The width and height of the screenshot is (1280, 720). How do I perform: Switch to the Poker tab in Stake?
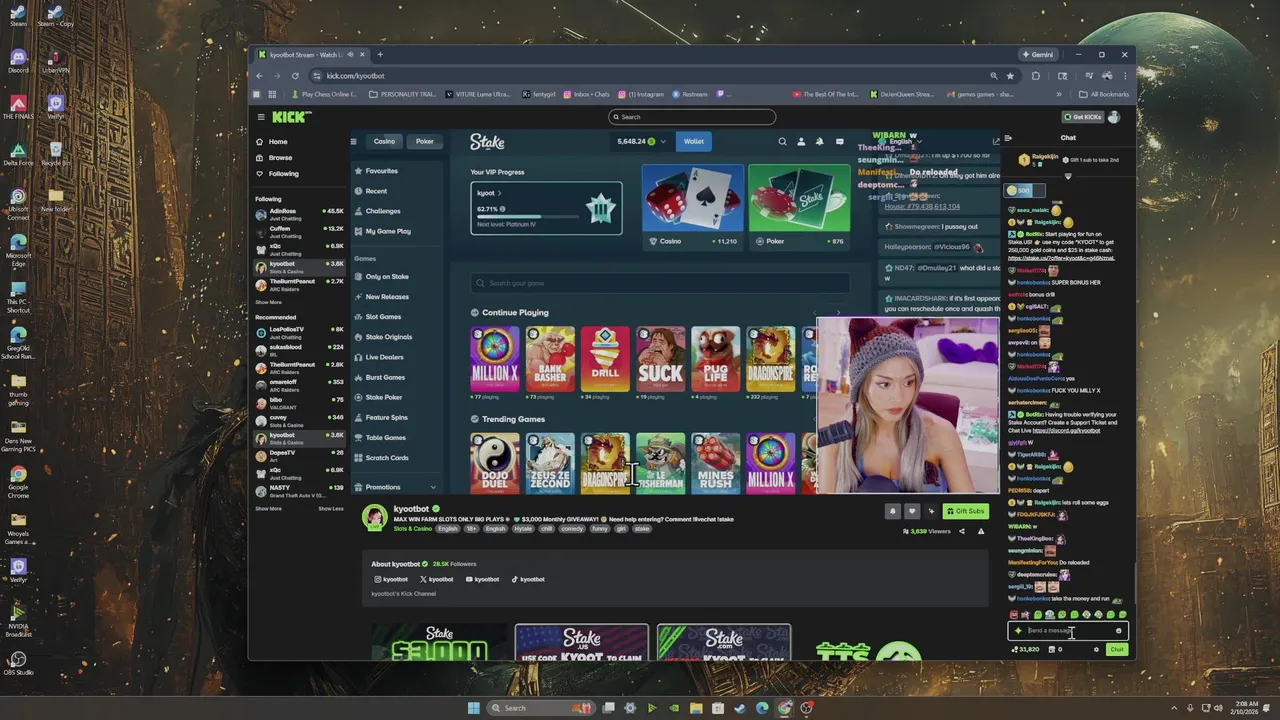(x=425, y=141)
